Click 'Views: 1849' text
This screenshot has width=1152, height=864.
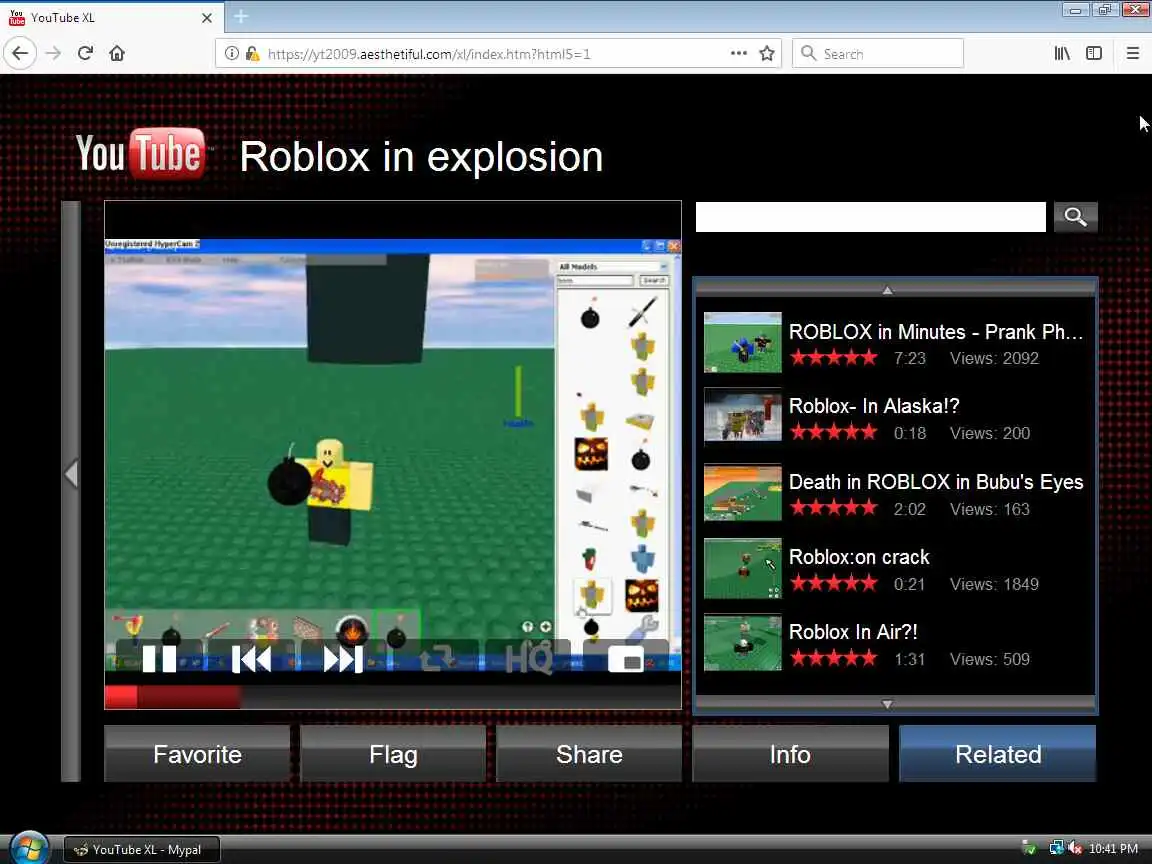click(994, 584)
